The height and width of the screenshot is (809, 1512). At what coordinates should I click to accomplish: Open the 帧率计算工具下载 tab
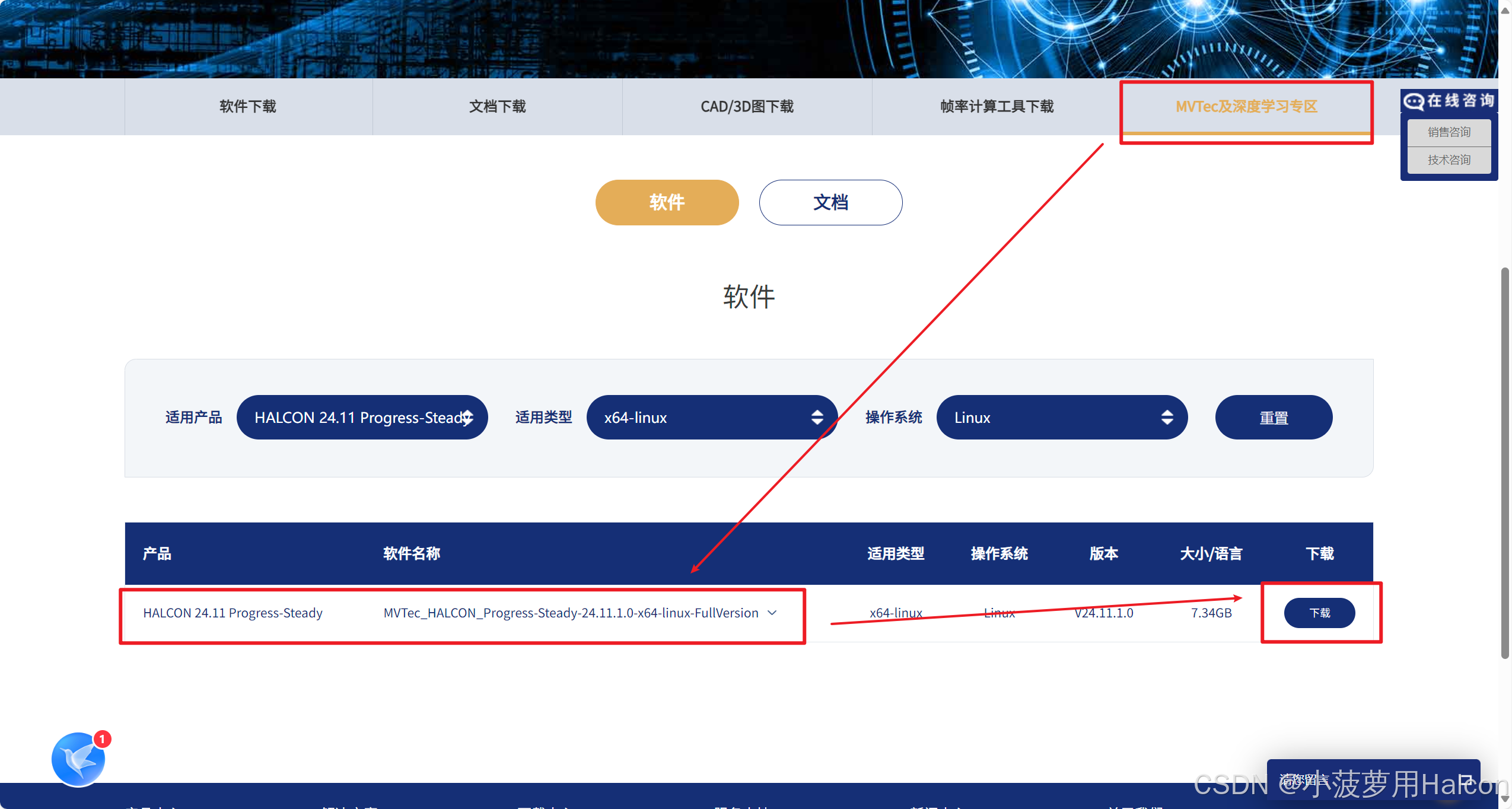click(997, 107)
